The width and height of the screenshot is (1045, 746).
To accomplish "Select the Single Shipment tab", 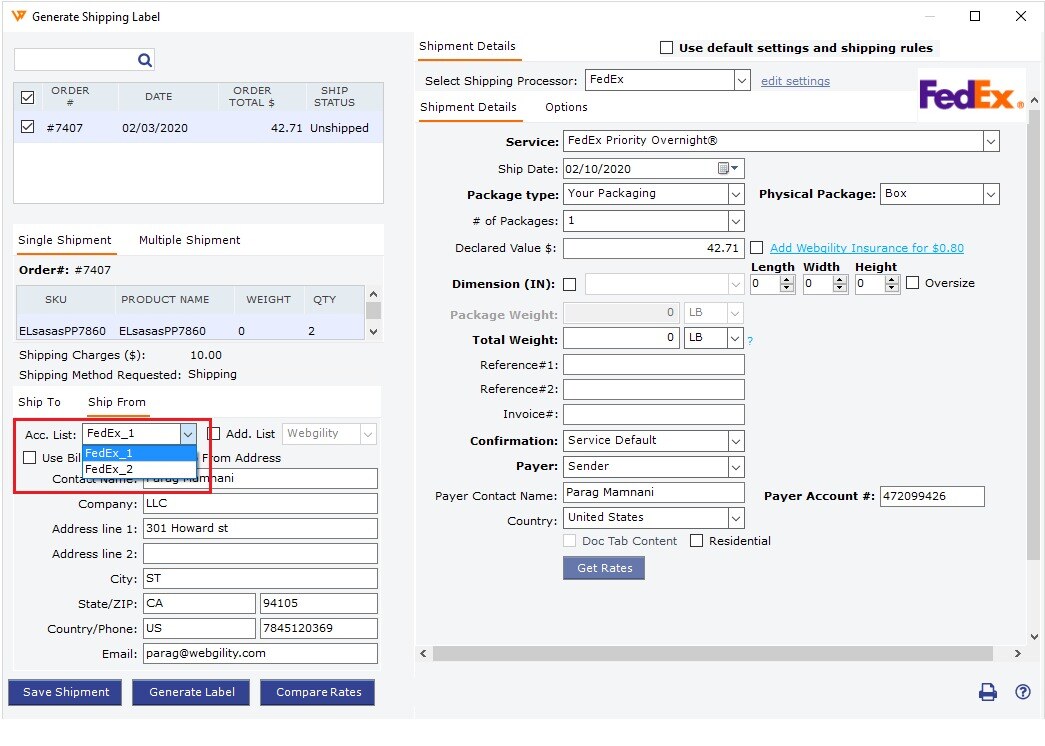I will pyautogui.click(x=65, y=240).
